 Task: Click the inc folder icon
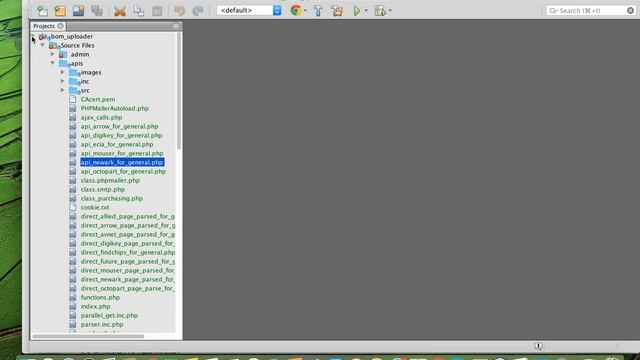click(73, 81)
